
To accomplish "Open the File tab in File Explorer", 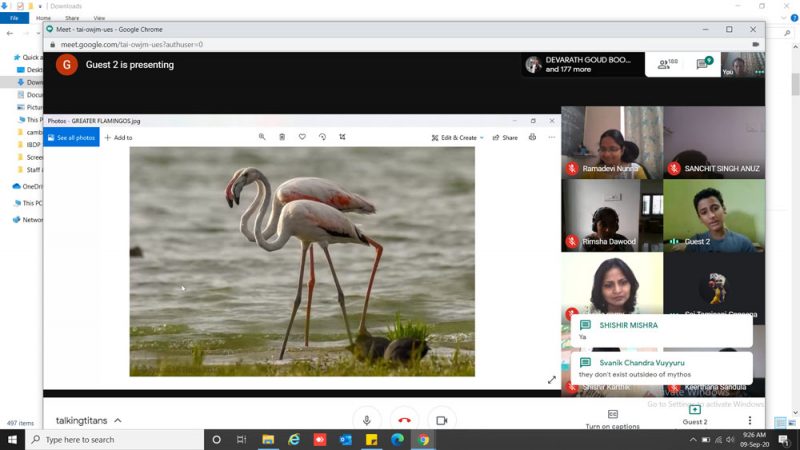I will click(14, 18).
